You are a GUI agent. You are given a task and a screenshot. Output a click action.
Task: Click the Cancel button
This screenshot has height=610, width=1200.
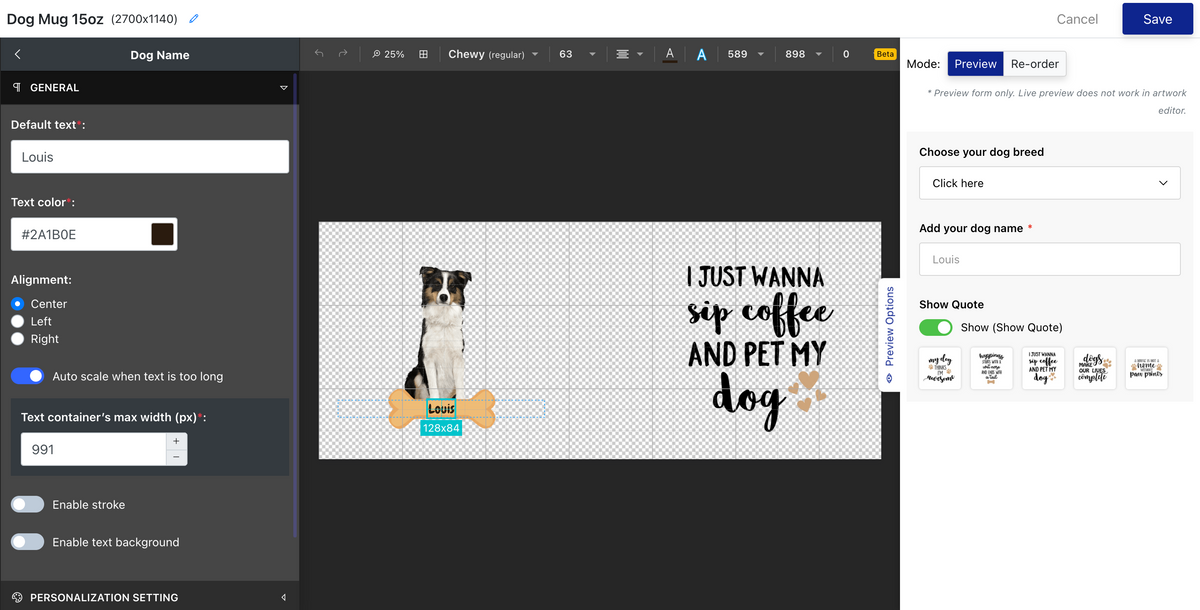tap(1077, 19)
